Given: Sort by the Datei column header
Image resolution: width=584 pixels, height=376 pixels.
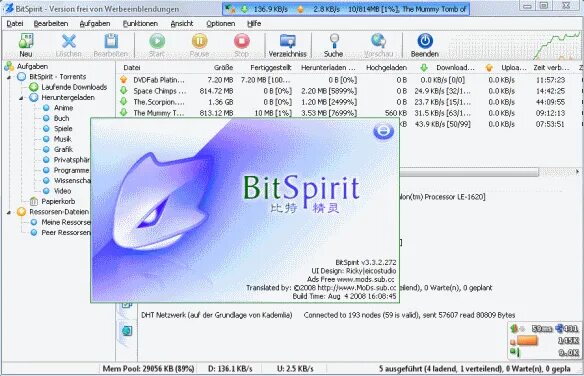Looking at the screenshot, I should [132, 68].
